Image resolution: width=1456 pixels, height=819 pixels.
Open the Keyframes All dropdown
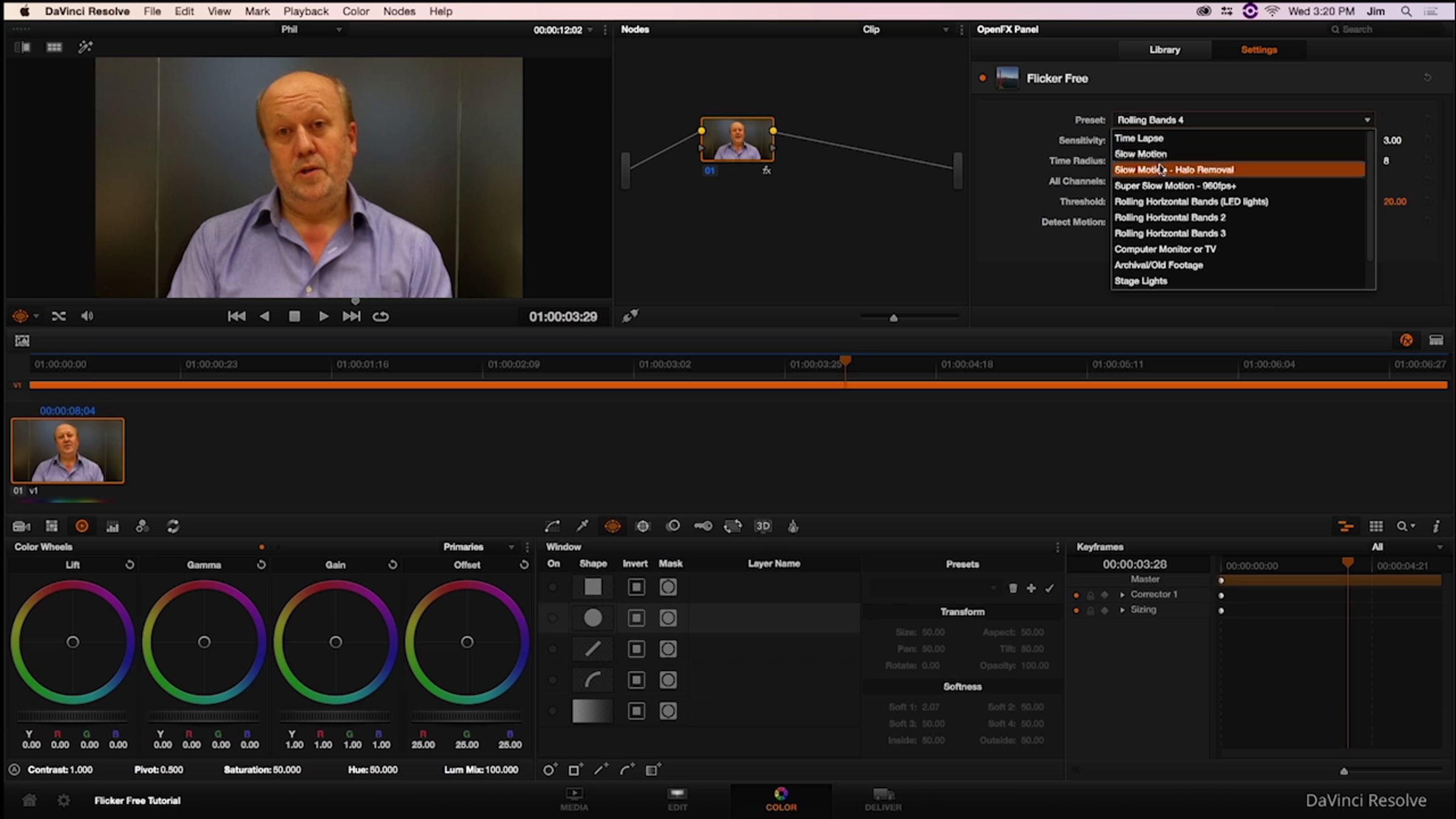pyautogui.click(x=1407, y=547)
